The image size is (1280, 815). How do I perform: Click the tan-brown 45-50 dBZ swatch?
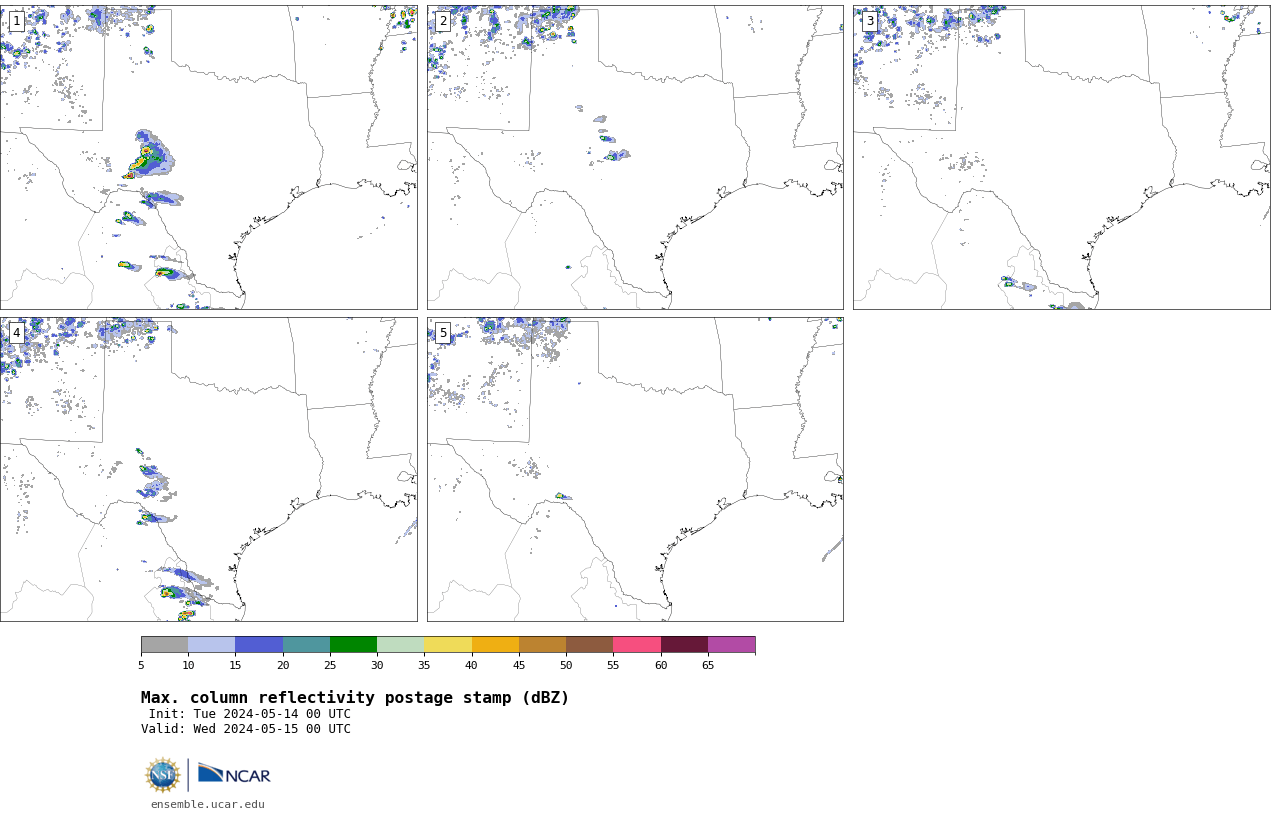543,644
